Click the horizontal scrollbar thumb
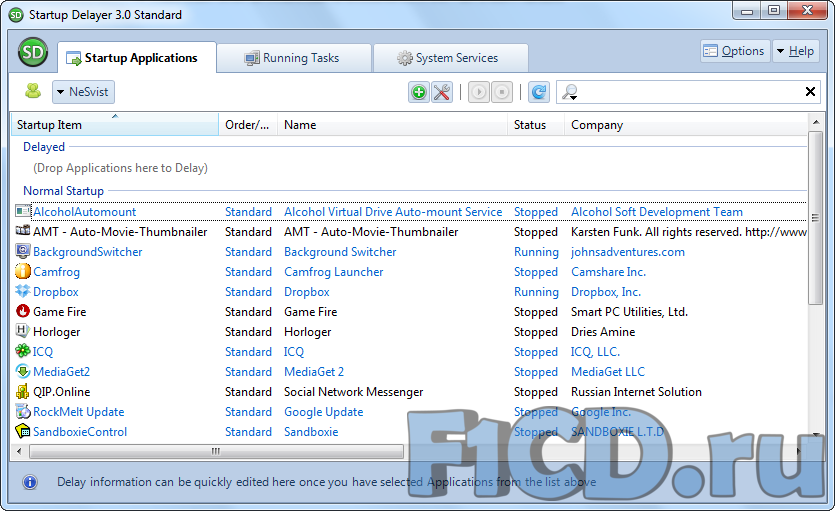This screenshot has height=511, width=835. [216, 451]
